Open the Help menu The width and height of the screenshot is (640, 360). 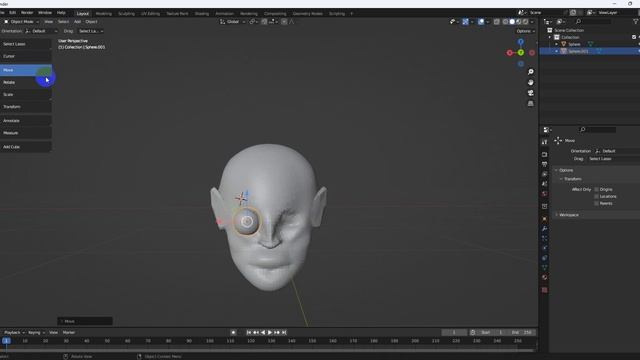pyautogui.click(x=61, y=13)
